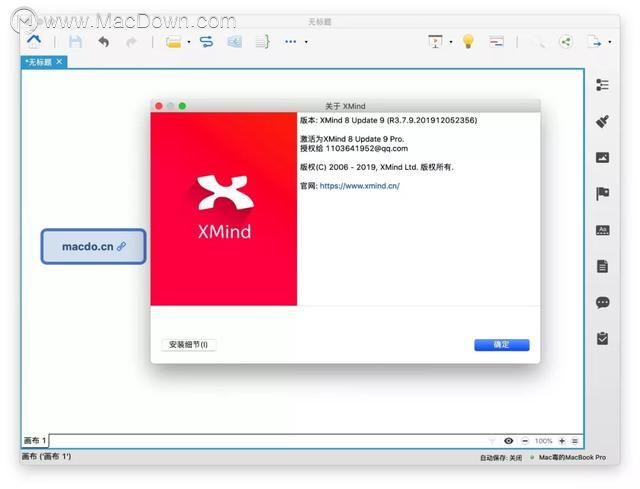Add a summary bracket
The height and width of the screenshot is (489, 640).
click(x=262, y=42)
